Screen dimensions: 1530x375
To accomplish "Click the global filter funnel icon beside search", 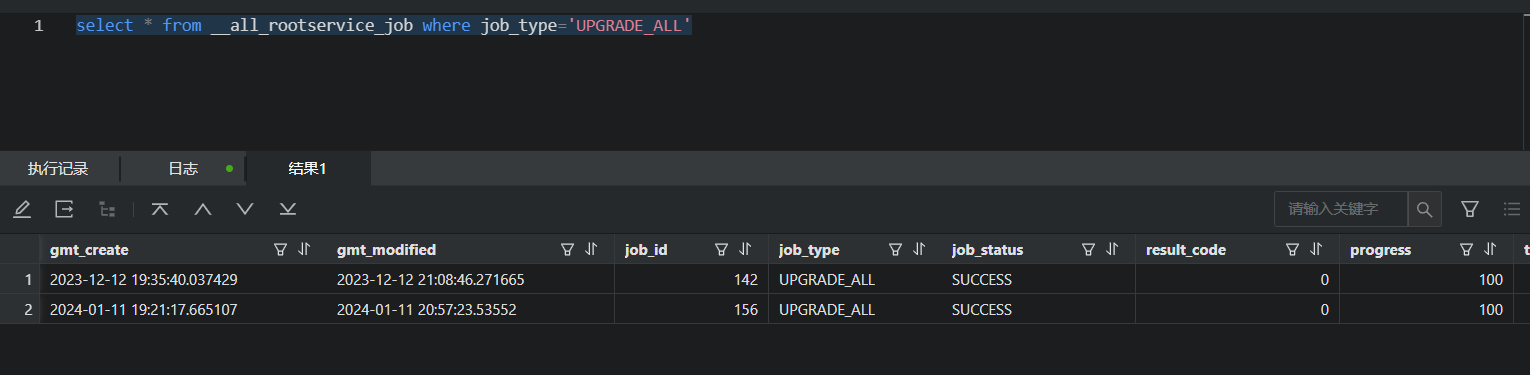I will click(x=1470, y=209).
